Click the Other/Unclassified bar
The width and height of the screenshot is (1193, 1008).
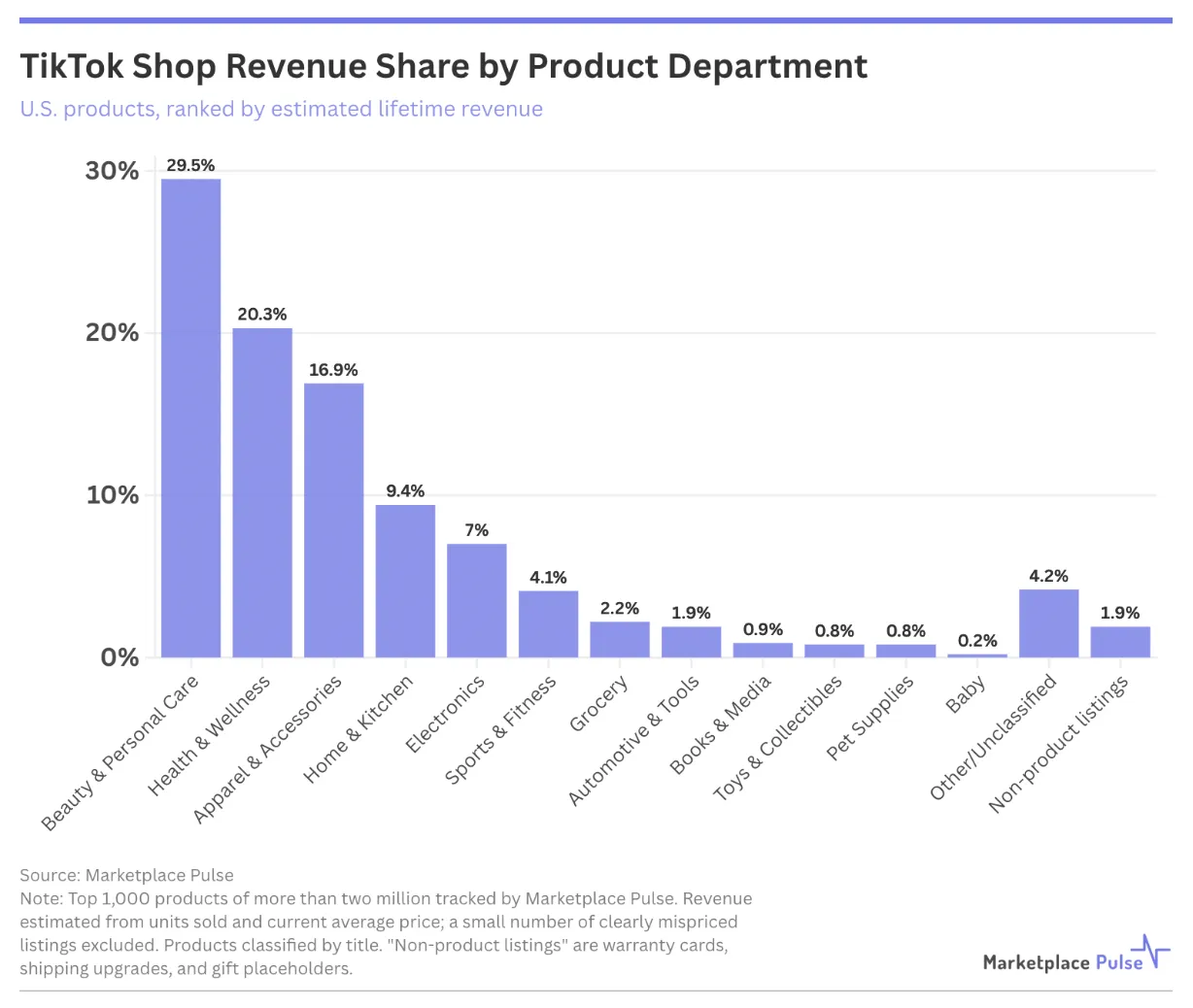pos(1049,623)
